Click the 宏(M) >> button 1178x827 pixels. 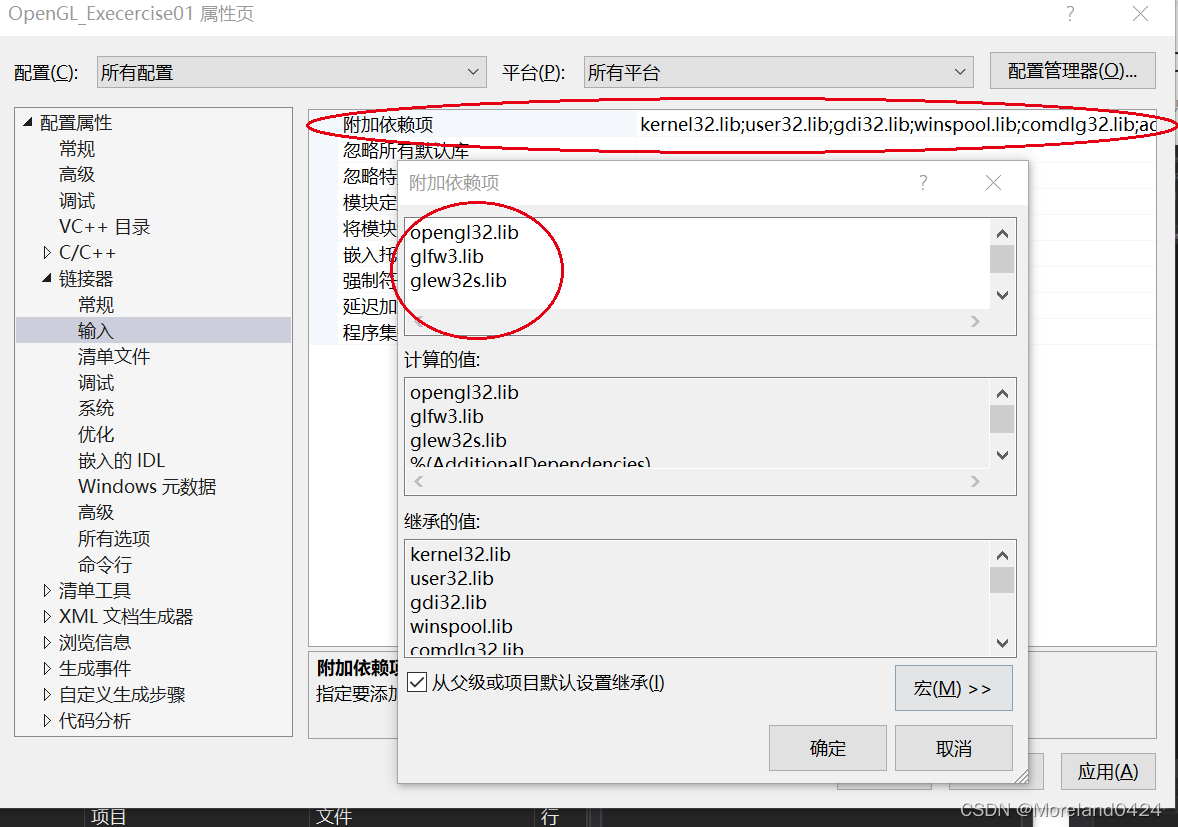point(953,688)
